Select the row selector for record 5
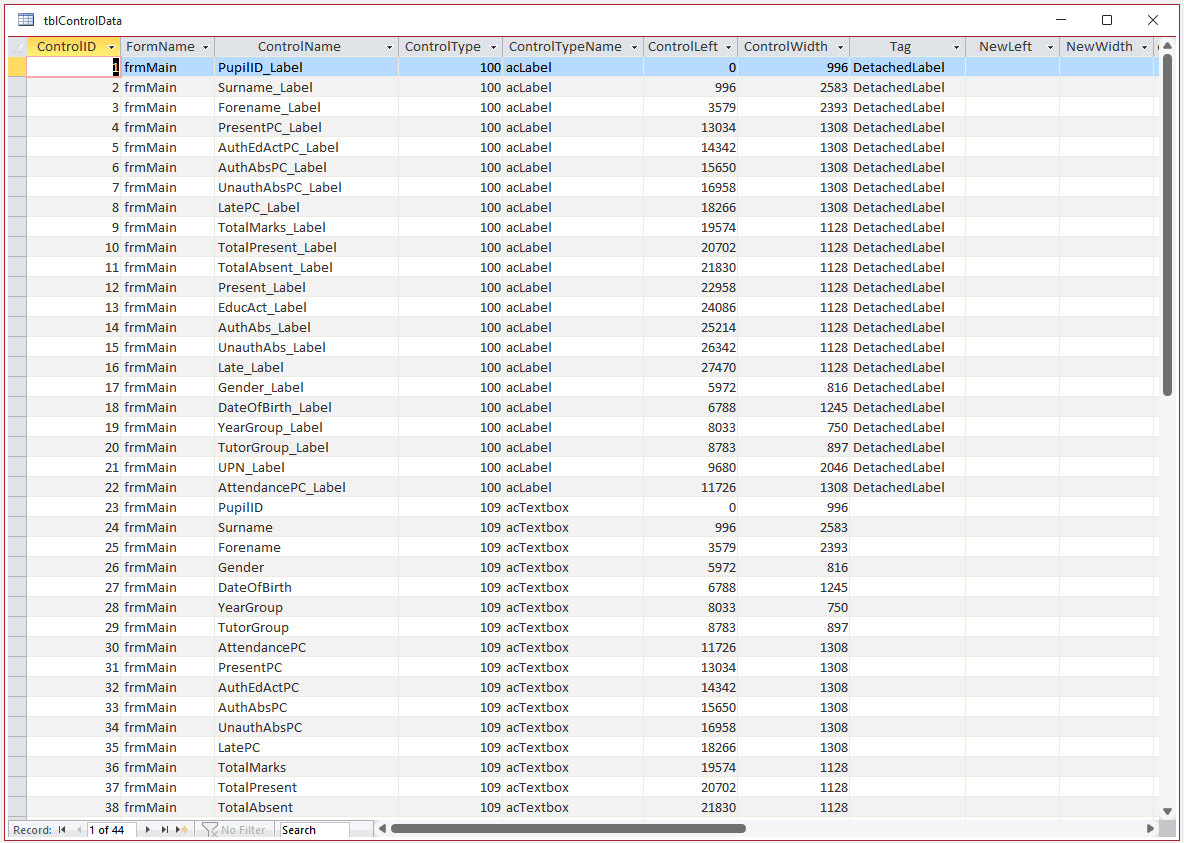Viewport: 1184px width, 843px height. tap(17, 147)
